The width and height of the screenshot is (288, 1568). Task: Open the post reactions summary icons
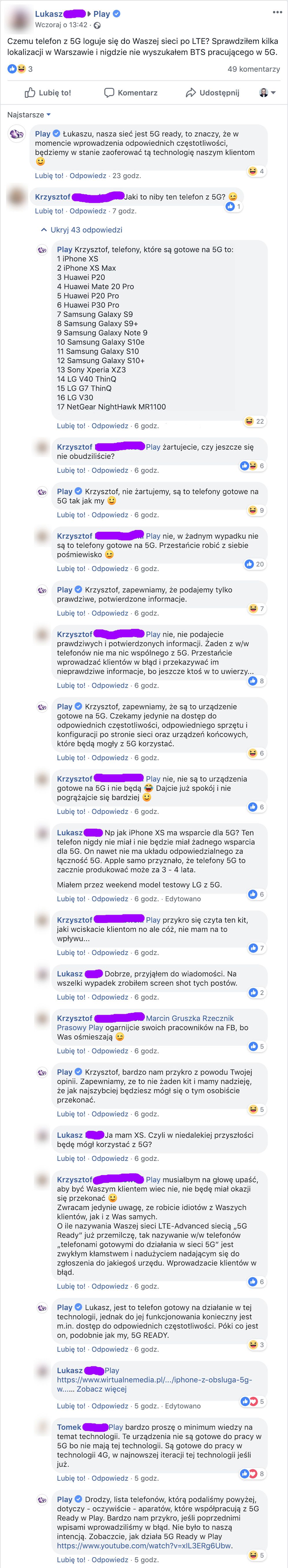point(16,69)
